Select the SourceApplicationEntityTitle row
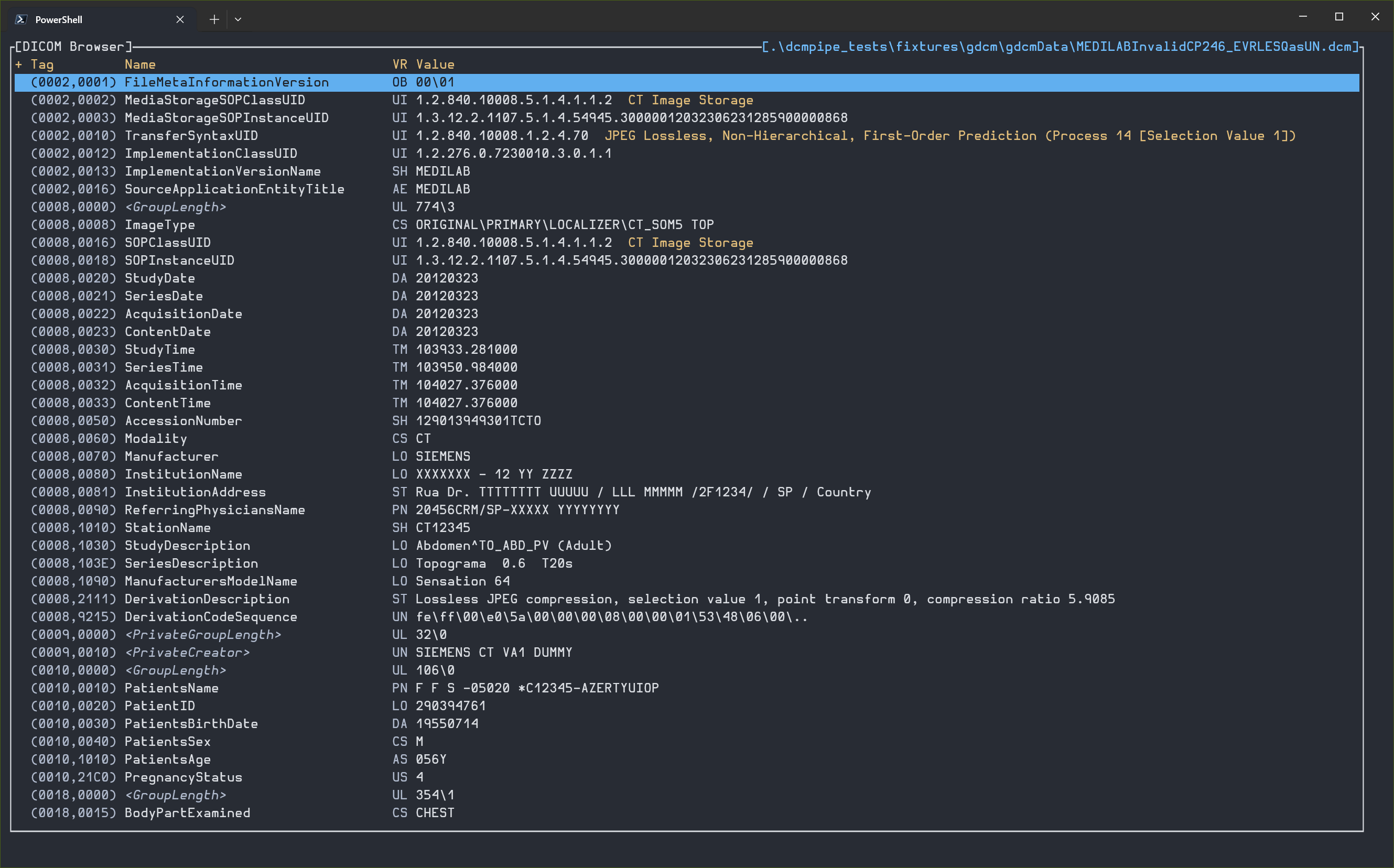The height and width of the screenshot is (868, 1394). pos(687,189)
